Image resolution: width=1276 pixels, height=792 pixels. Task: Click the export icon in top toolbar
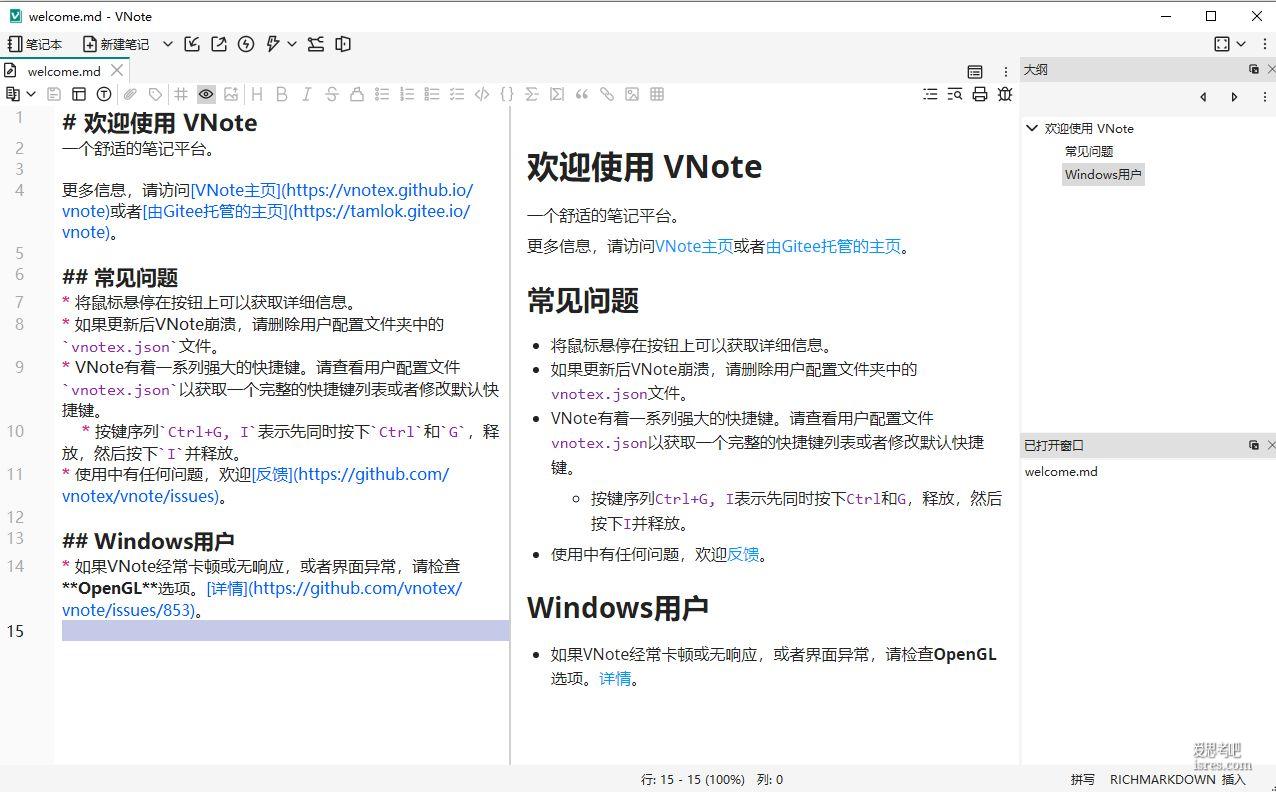219,44
